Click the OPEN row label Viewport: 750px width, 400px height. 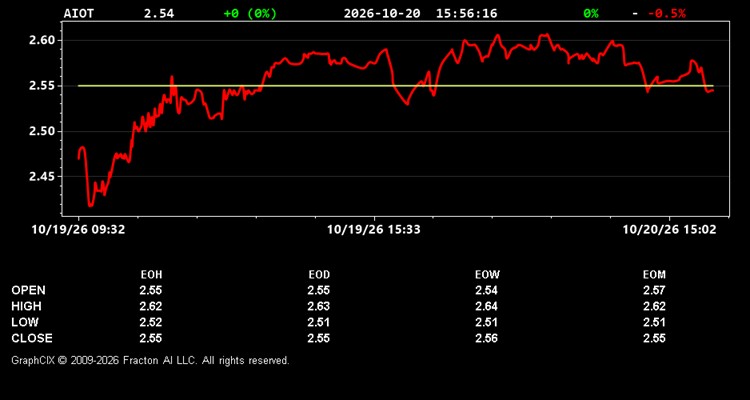[x=29, y=290]
